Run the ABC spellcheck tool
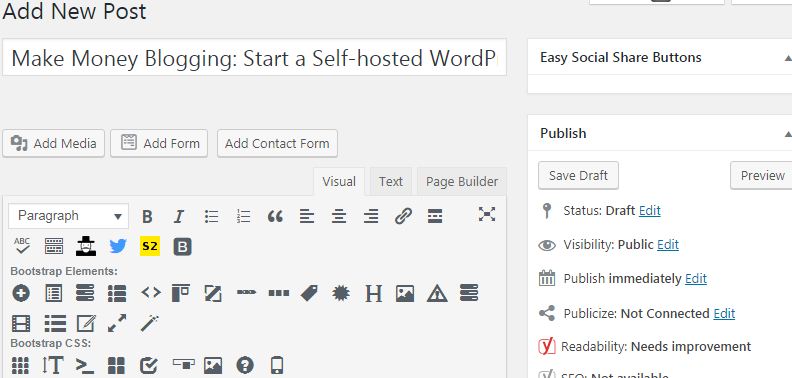The height and width of the screenshot is (378, 792). pos(22,246)
